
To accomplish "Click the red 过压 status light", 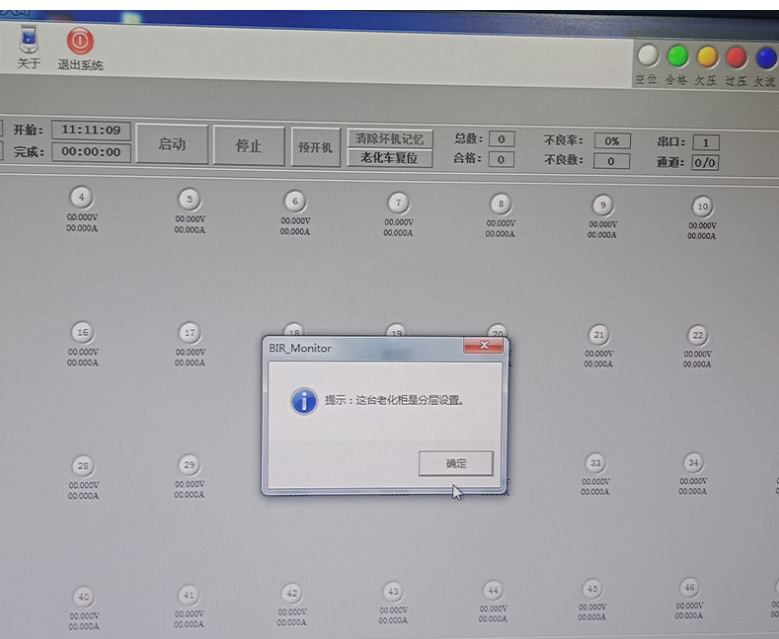I will pos(736,58).
